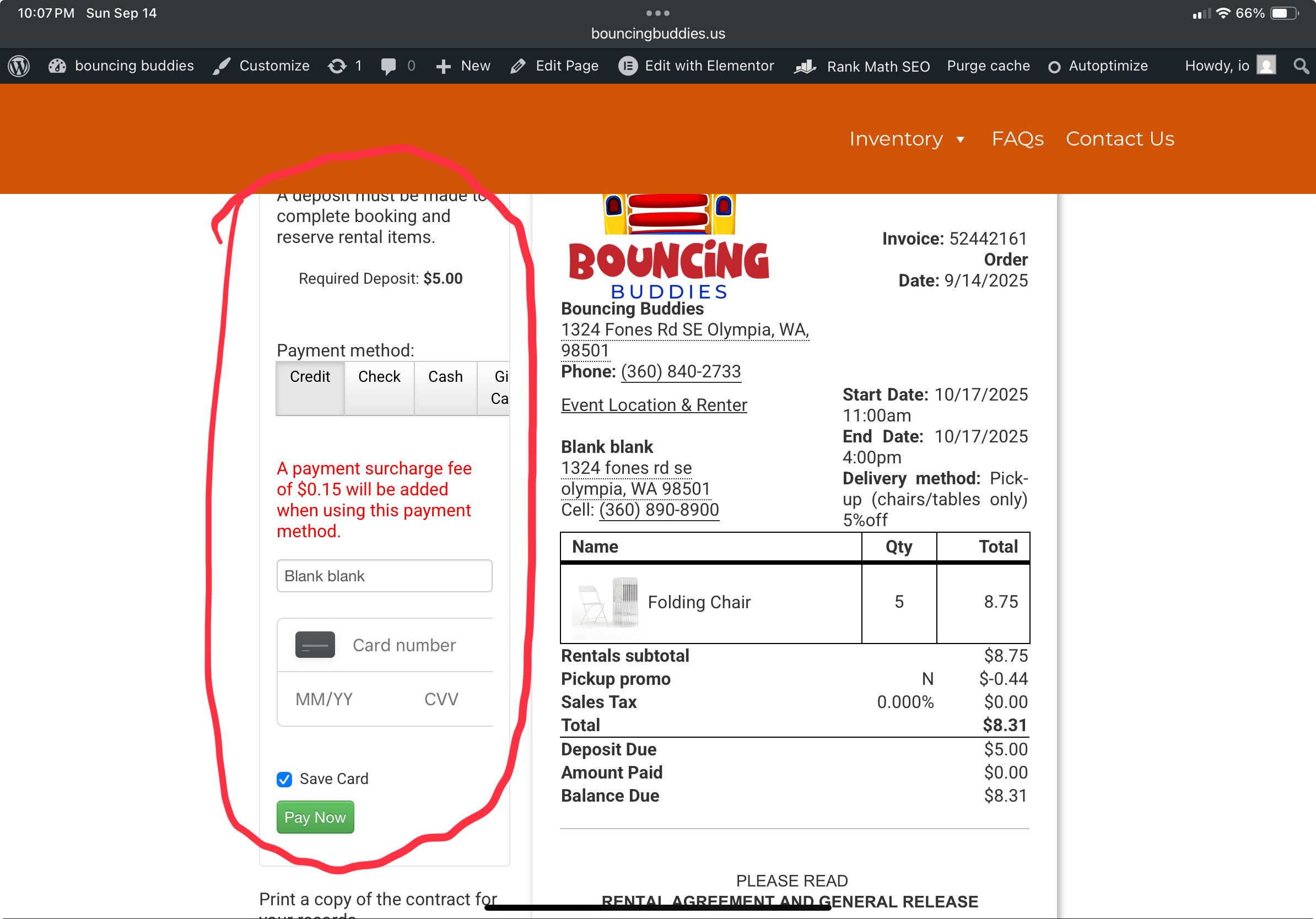The width and height of the screenshot is (1316, 919).
Task: Call the company phone (360) 840-2733
Action: (681, 371)
